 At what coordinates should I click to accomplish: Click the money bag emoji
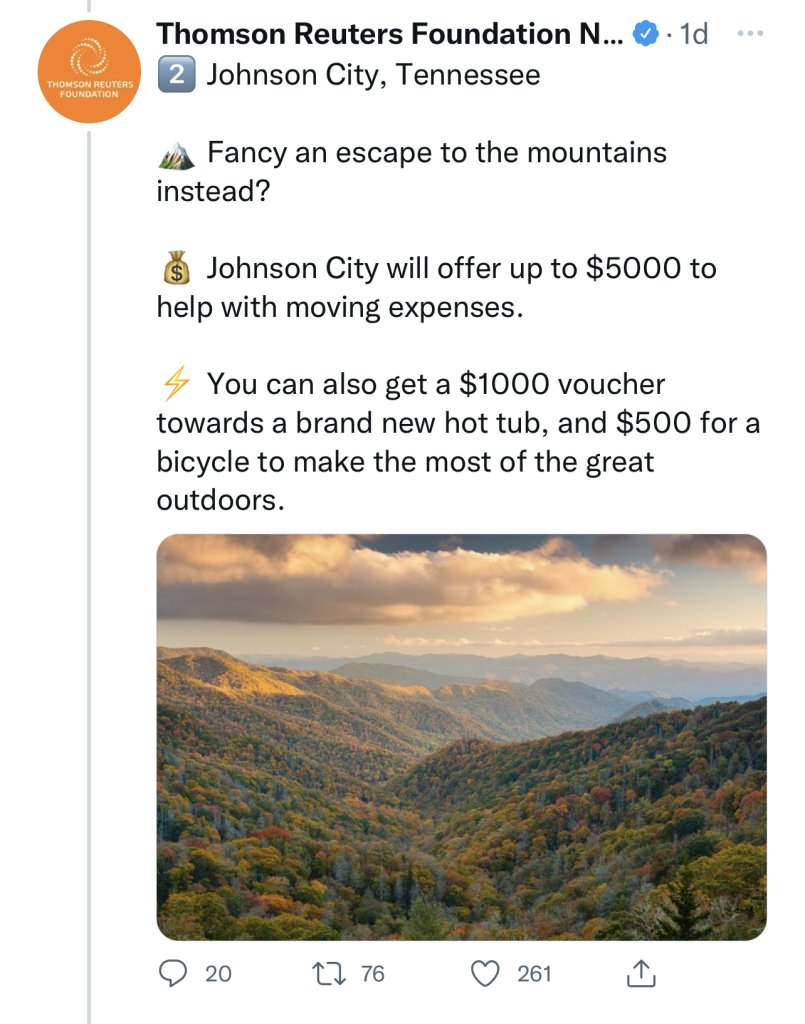[176, 269]
